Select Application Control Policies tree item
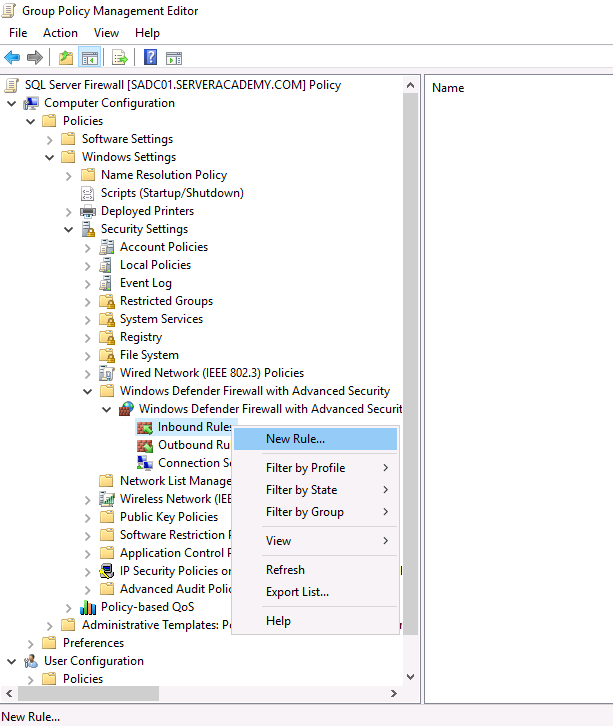This screenshot has height=726, width=613. 175,553
